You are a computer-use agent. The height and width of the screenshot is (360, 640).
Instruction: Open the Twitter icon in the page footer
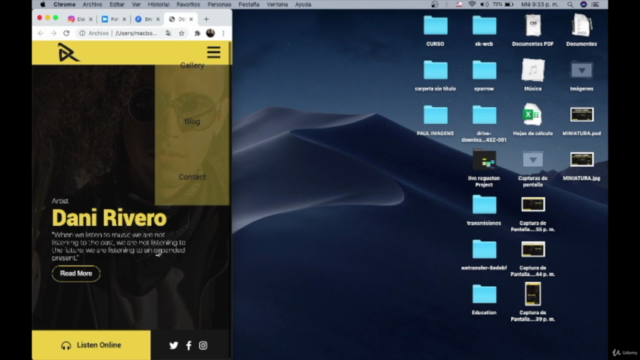pos(173,345)
